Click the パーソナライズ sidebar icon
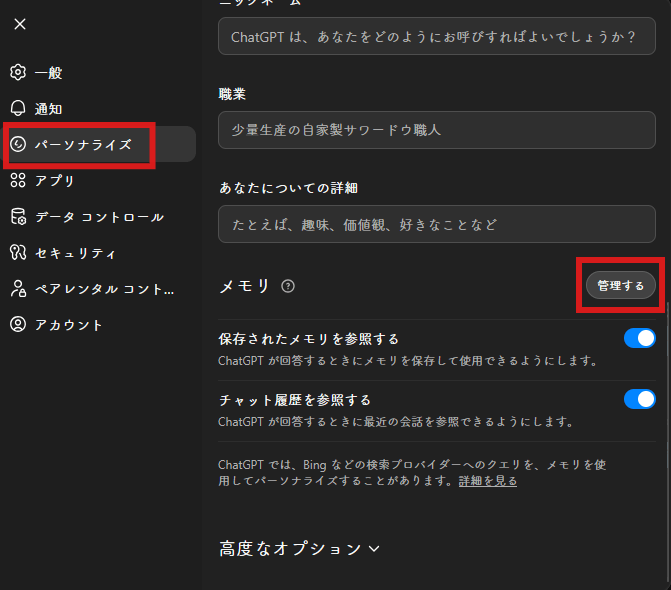671x590 pixels. (17, 145)
